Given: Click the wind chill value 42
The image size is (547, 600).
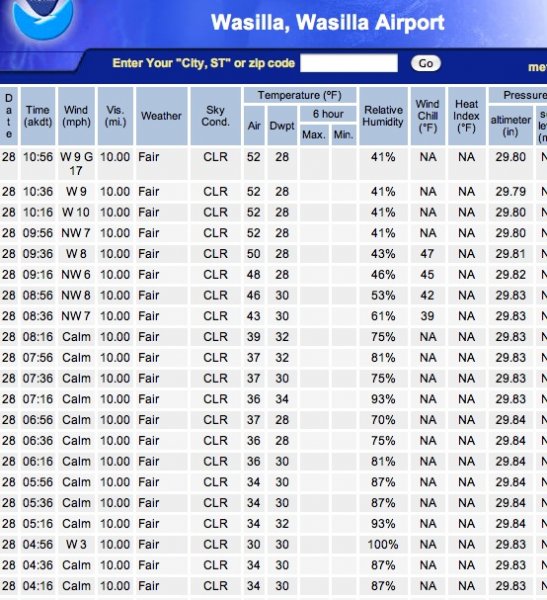Looking at the screenshot, I should [428, 295].
